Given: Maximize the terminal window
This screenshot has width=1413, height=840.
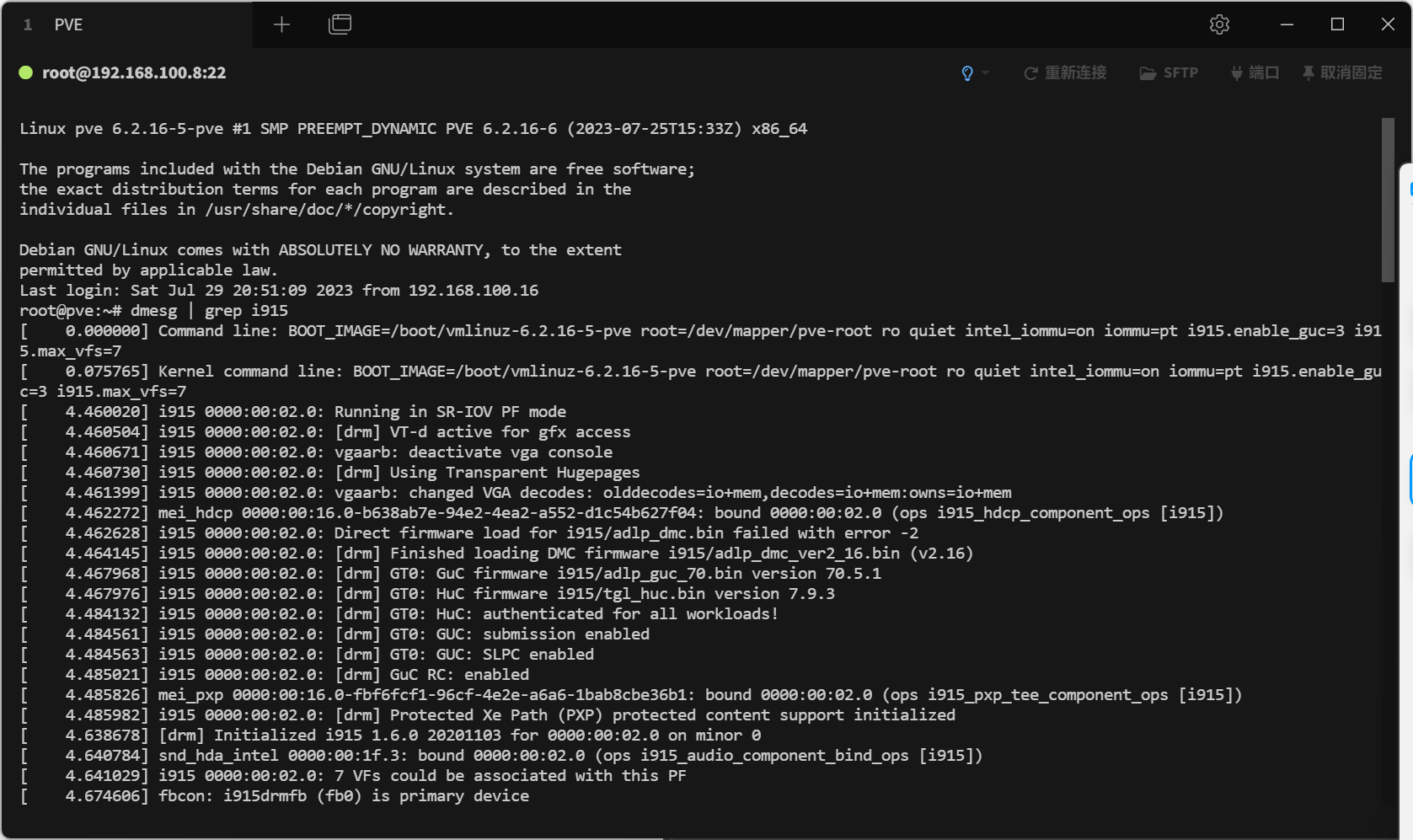Looking at the screenshot, I should pos(1337,24).
